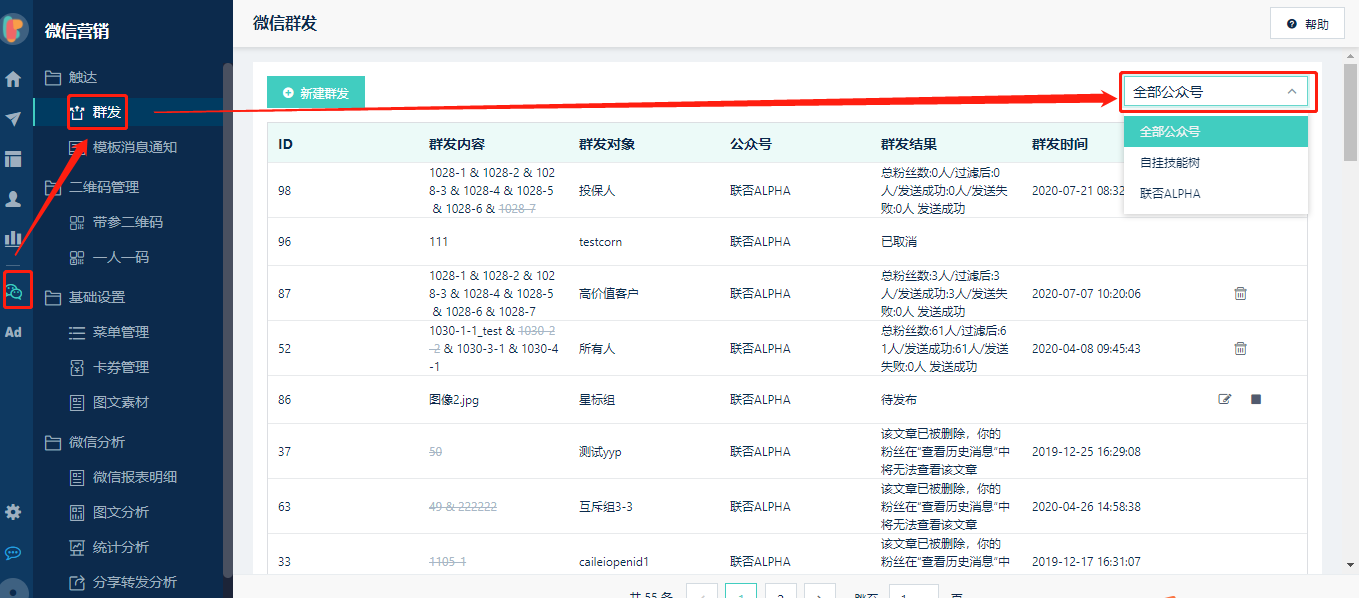The height and width of the screenshot is (598, 1359).
Task: Click the timestamp 2020-04-26 14:58:38
Action: [x=1086, y=507]
